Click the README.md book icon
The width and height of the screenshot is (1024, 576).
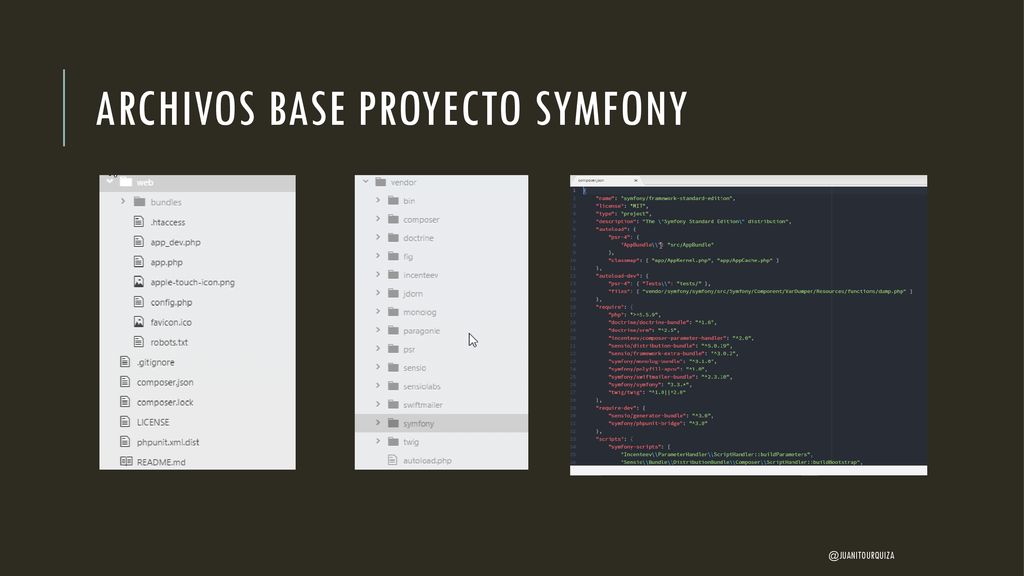click(x=126, y=461)
